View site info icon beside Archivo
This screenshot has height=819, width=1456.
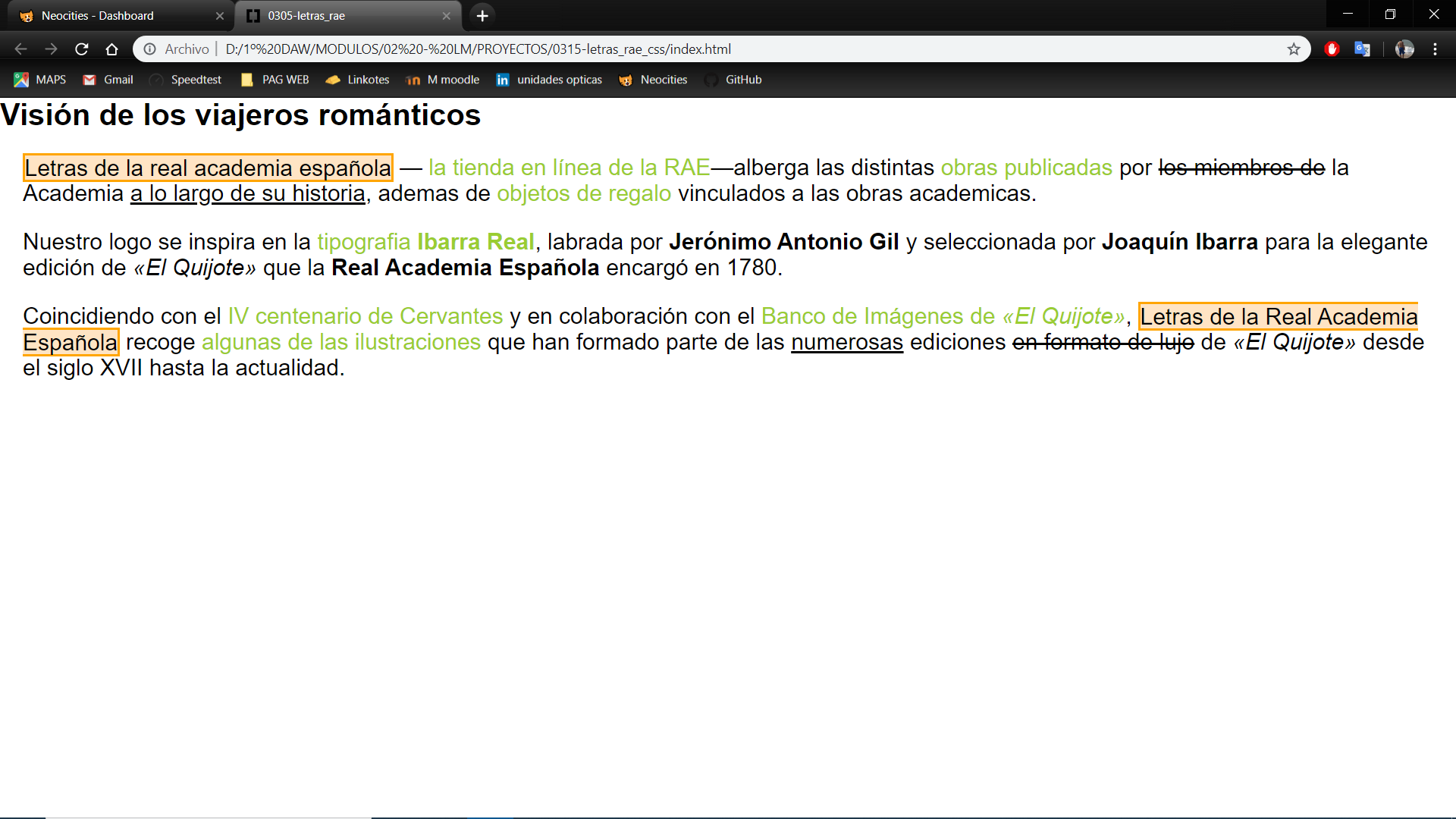click(150, 49)
